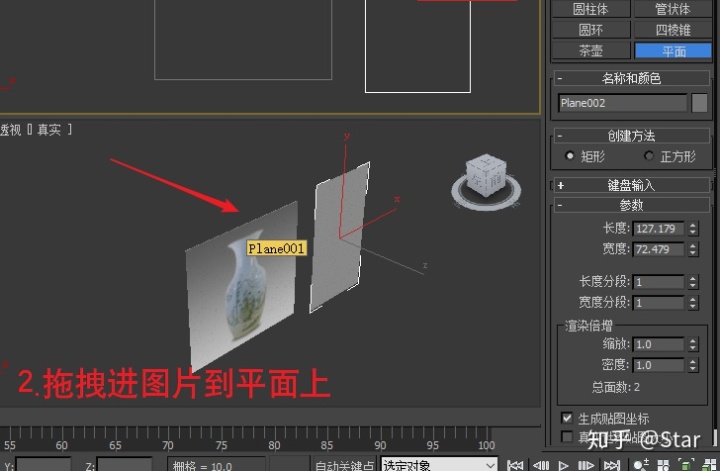
Task: Click frame 90 on the timeline
Action: pyautogui.click(x=380, y=445)
